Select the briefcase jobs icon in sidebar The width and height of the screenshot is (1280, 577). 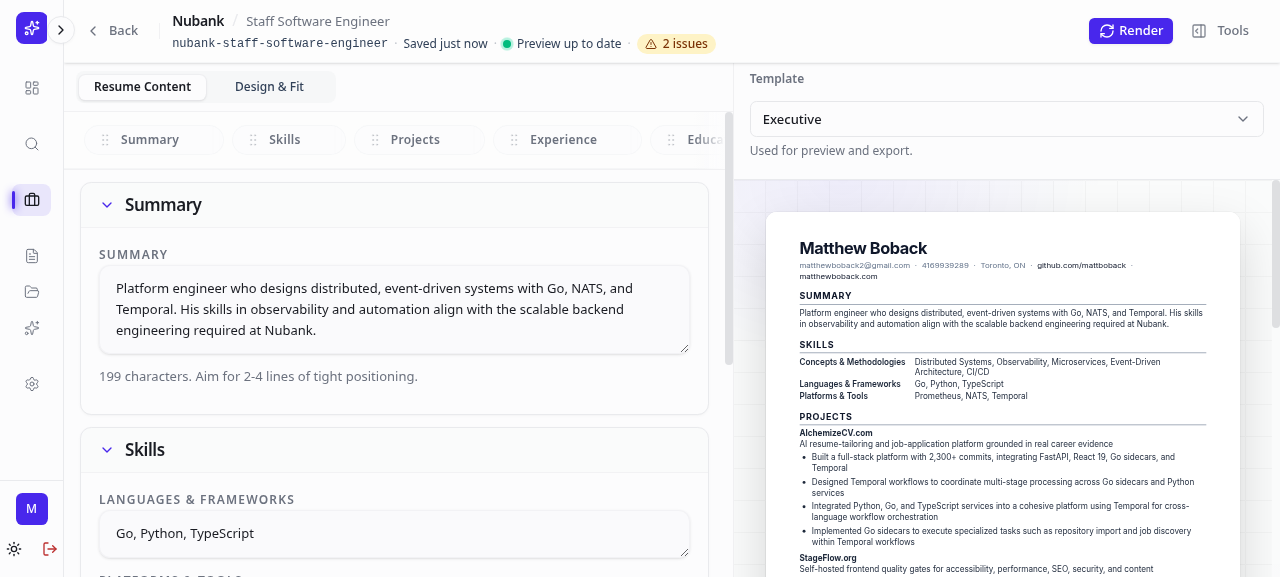click(32, 200)
